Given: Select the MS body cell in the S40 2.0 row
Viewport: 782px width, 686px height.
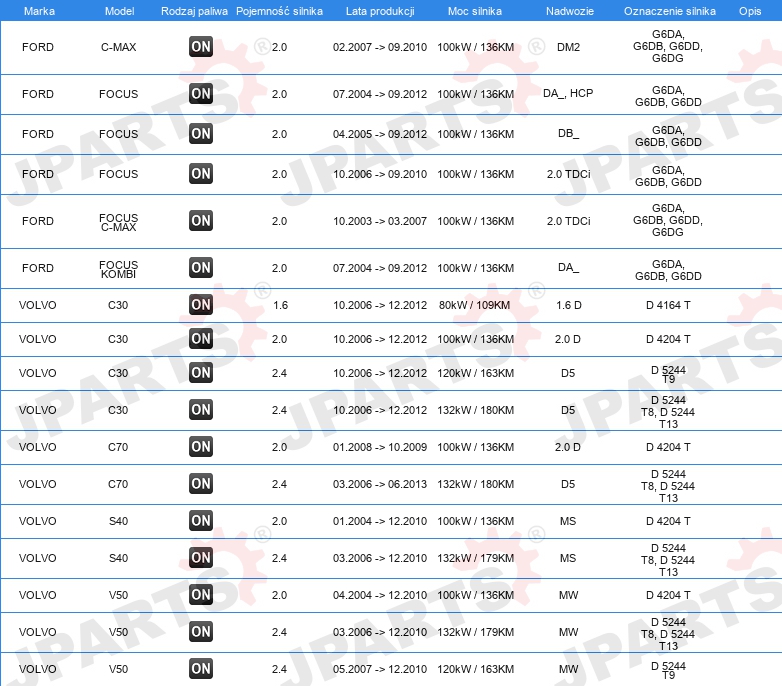Looking at the screenshot, I should point(568,521).
